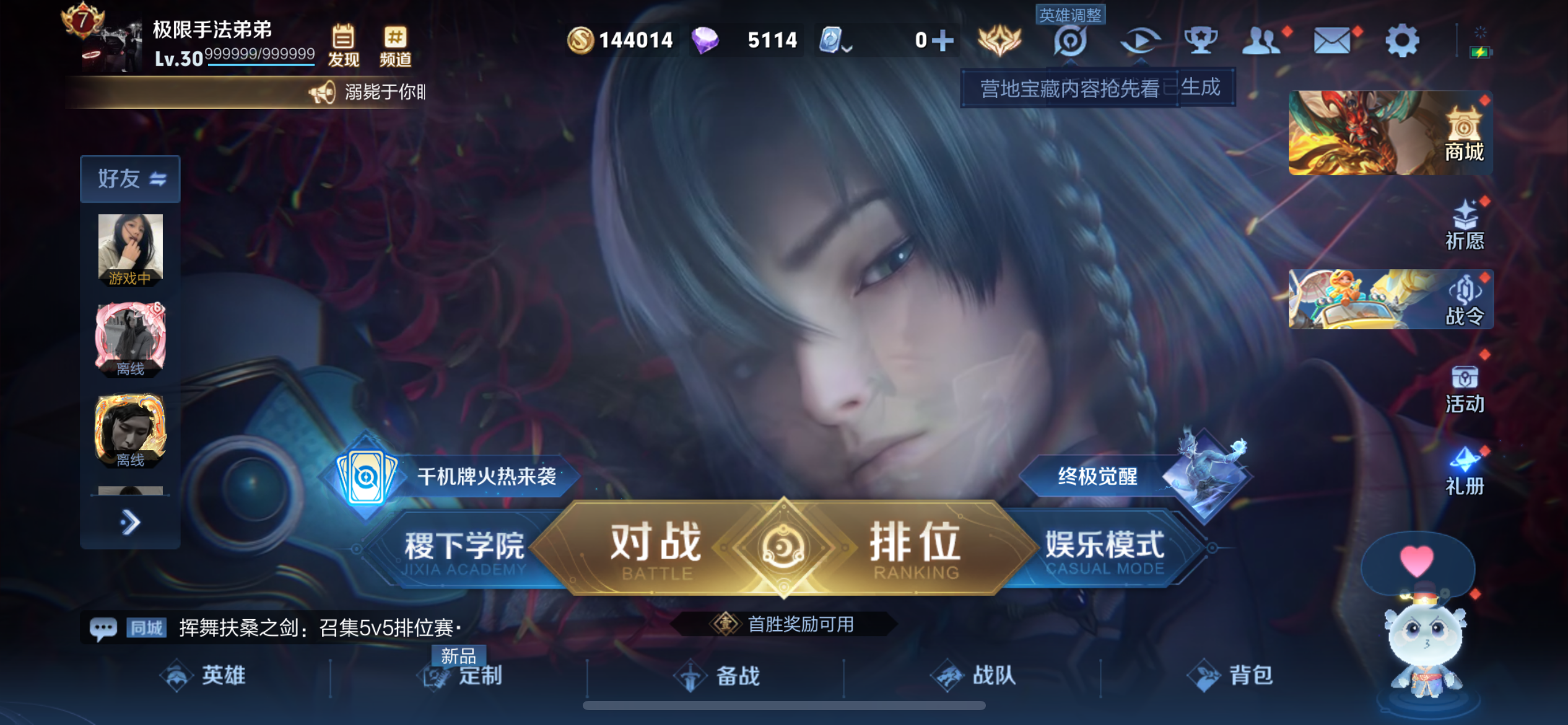Toggle the 好友 friends list switch
The height and width of the screenshot is (725, 1568).
(130, 179)
